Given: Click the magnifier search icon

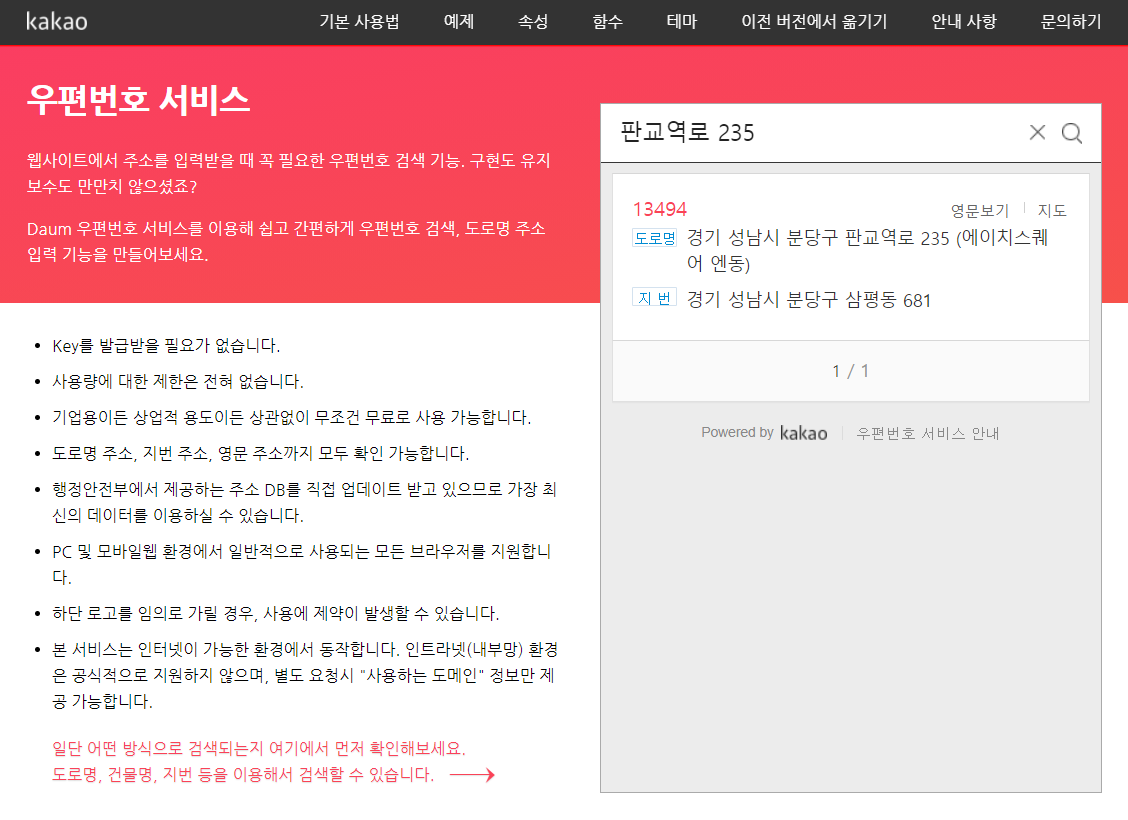Looking at the screenshot, I should 1072,133.
